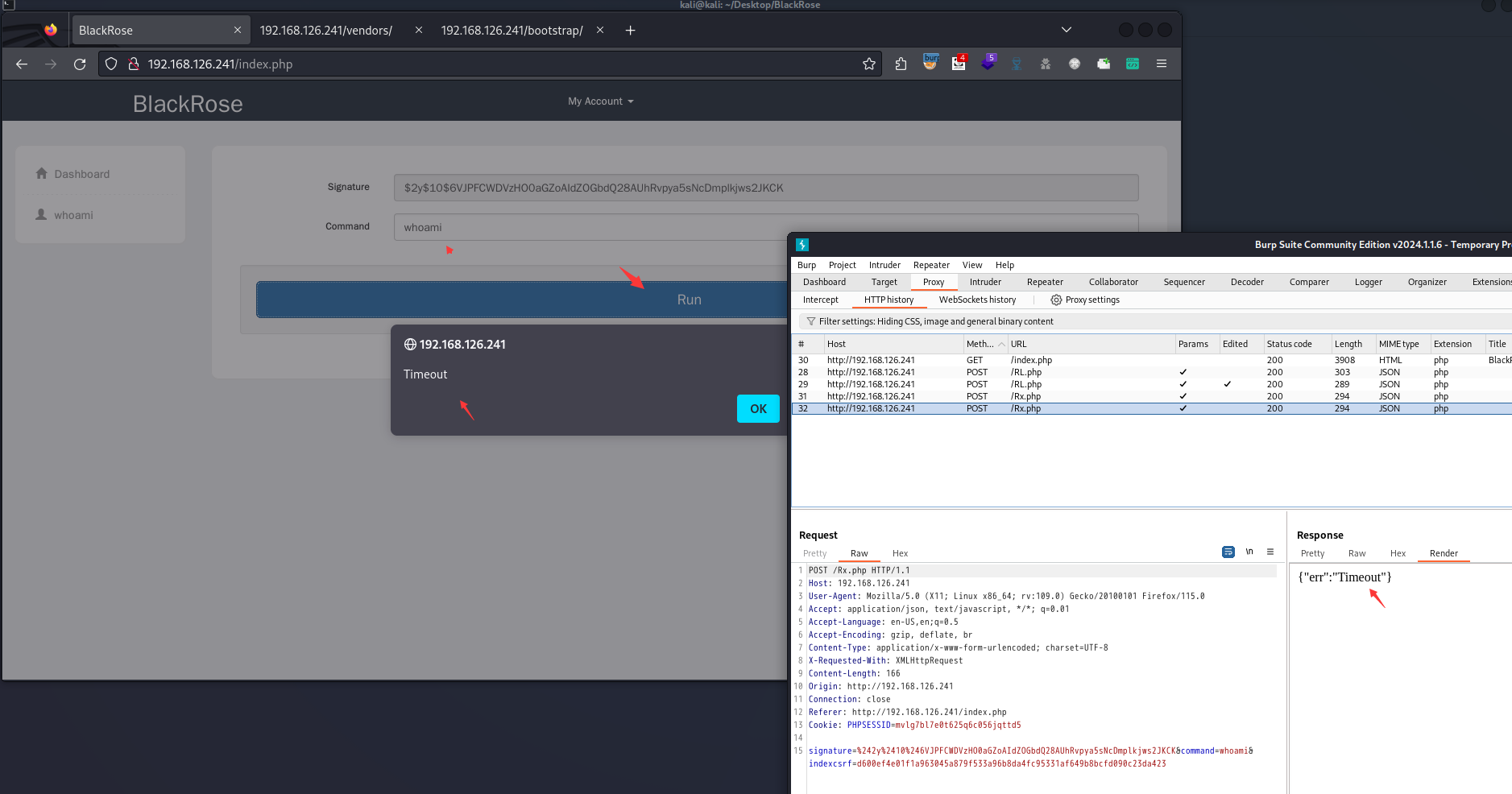The image size is (1512, 794).
Task: Open a new Firefox tab
Action: (630, 30)
